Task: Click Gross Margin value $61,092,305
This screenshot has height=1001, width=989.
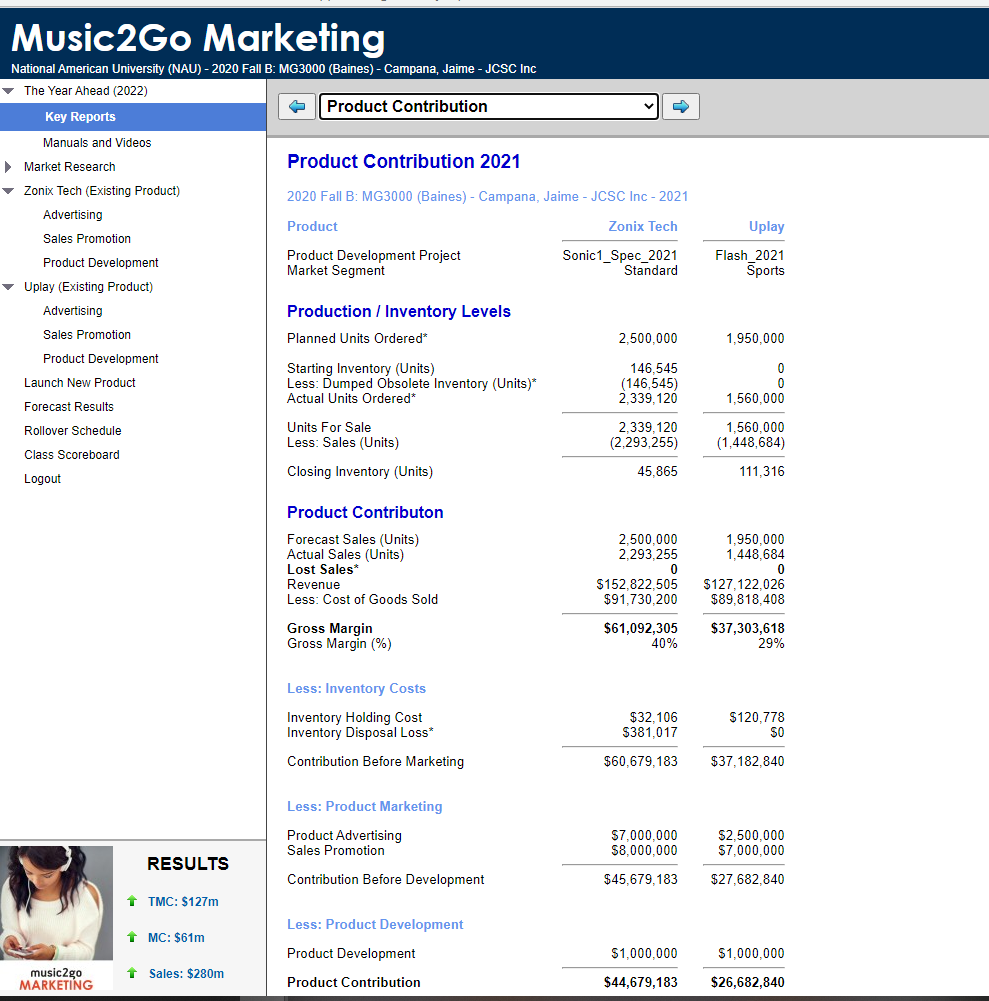Action: click(641, 629)
